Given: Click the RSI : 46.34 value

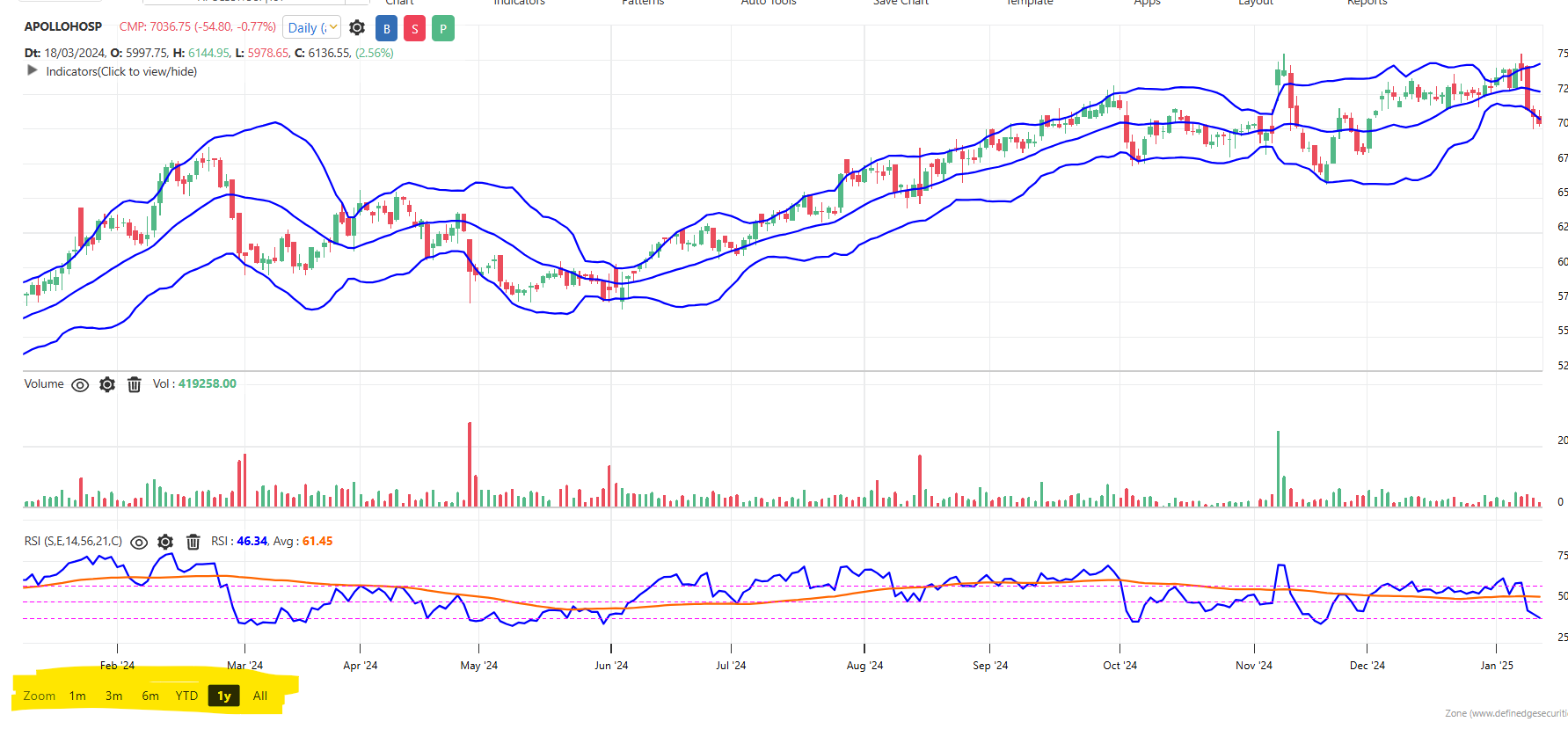Looking at the screenshot, I should (239, 541).
